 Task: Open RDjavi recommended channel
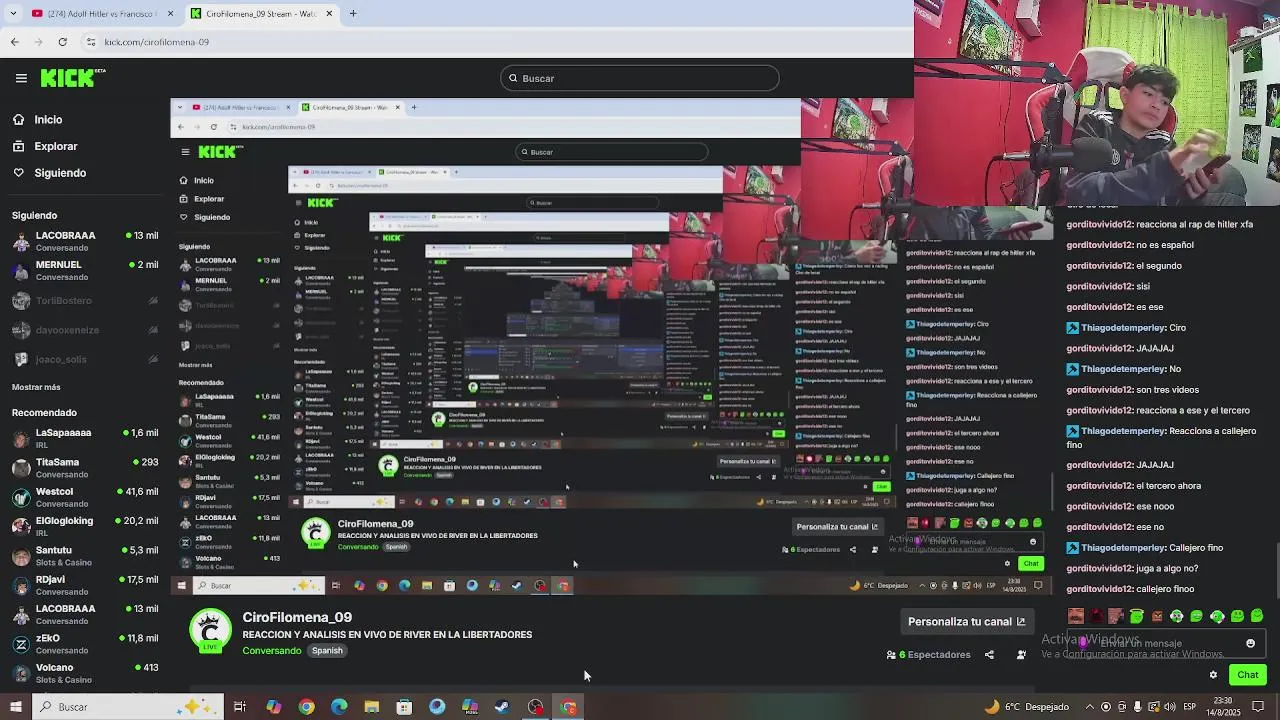[85, 584]
